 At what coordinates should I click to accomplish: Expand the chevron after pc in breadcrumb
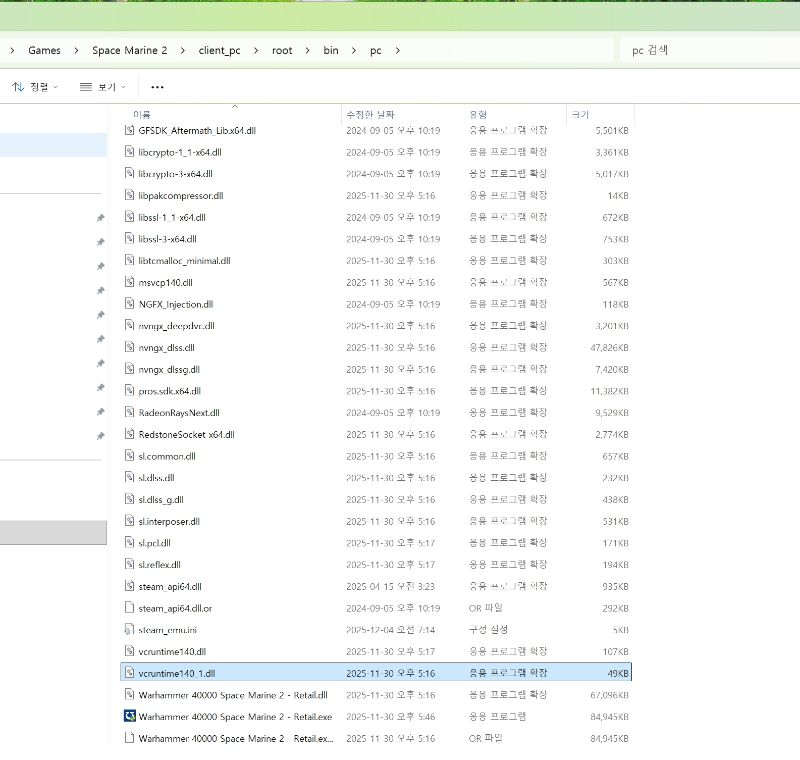(398, 50)
